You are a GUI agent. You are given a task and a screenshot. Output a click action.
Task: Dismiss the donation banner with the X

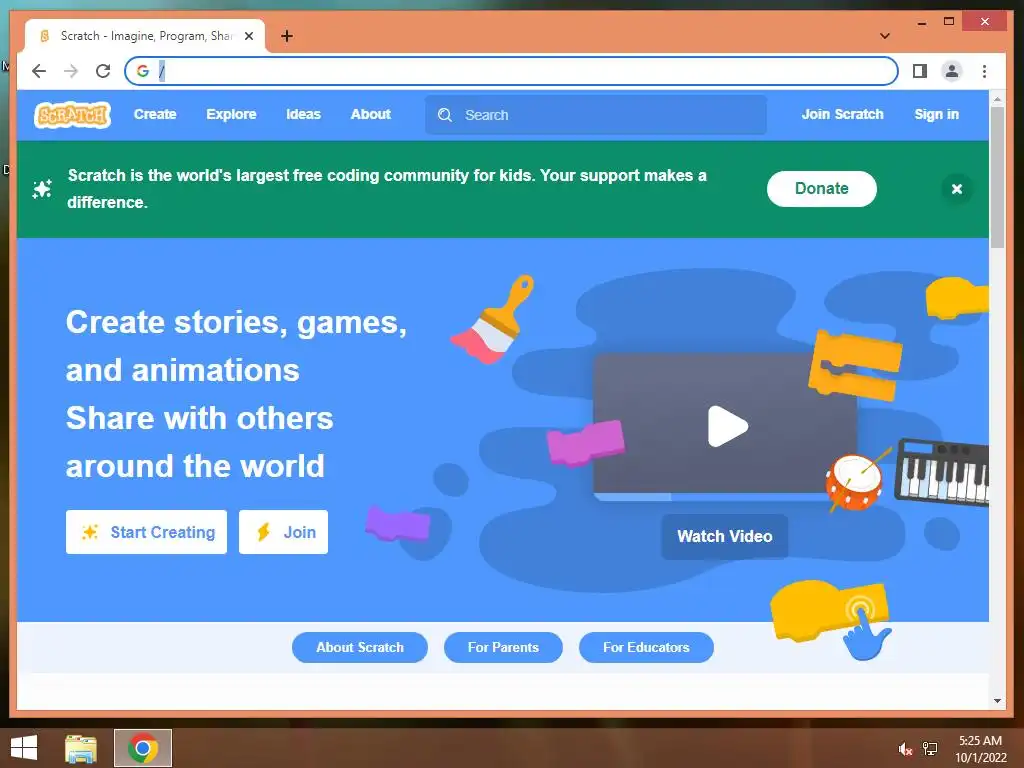click(x=957, y=189)
